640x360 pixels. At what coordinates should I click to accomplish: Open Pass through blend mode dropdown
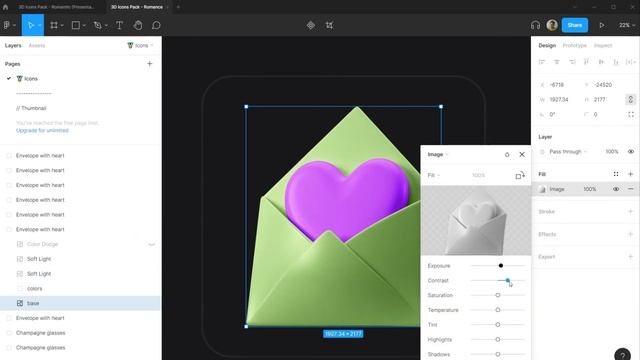point(568,152)
